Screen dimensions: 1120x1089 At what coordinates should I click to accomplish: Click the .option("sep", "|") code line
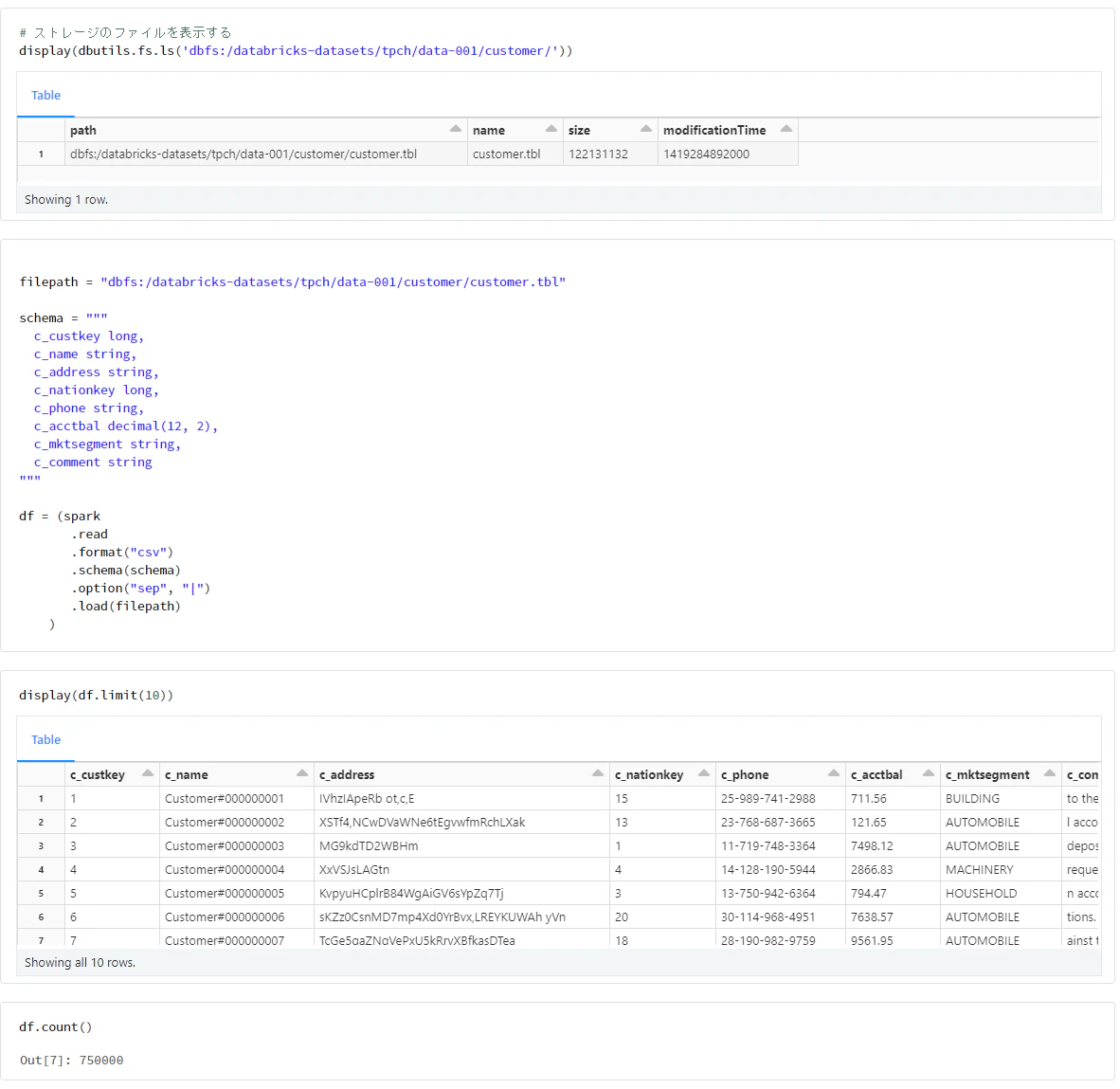[x=141, y=588]
